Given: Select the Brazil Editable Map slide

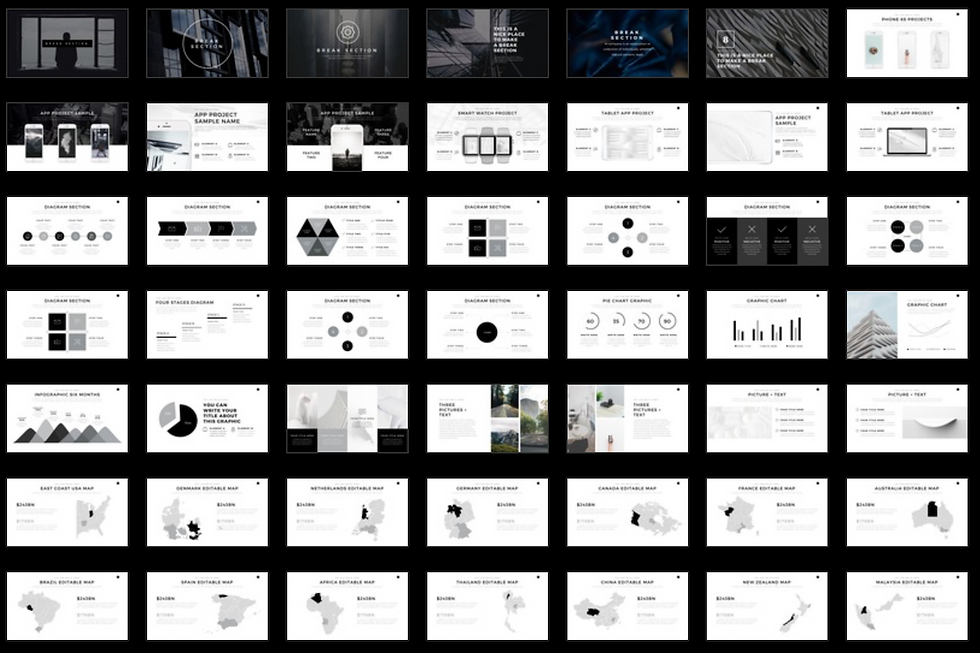Looking at the screenshot, I should tap(68, 606).
